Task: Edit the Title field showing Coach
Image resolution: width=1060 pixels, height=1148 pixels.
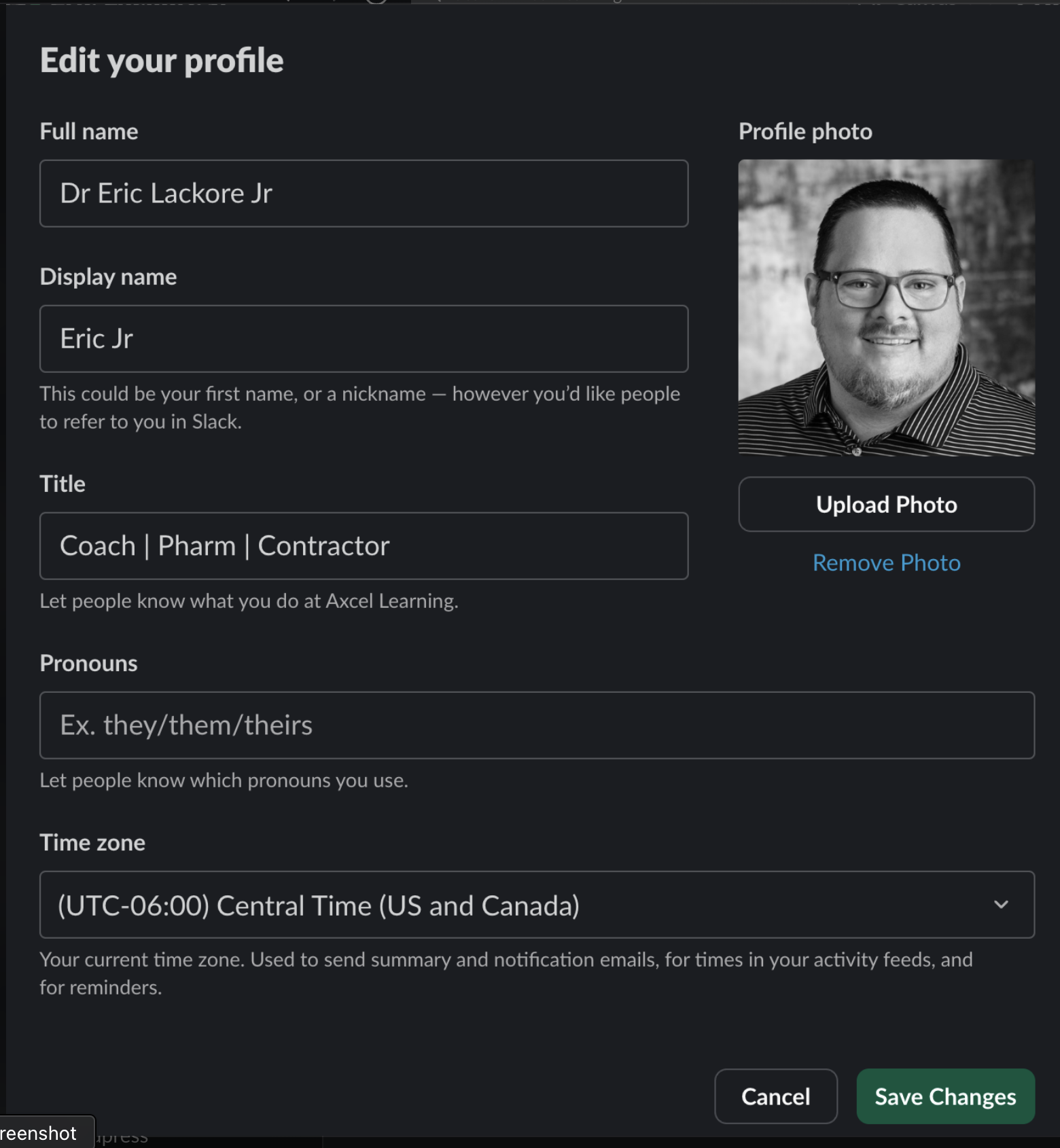Action: pyautogui.click(x=364, y=546)
